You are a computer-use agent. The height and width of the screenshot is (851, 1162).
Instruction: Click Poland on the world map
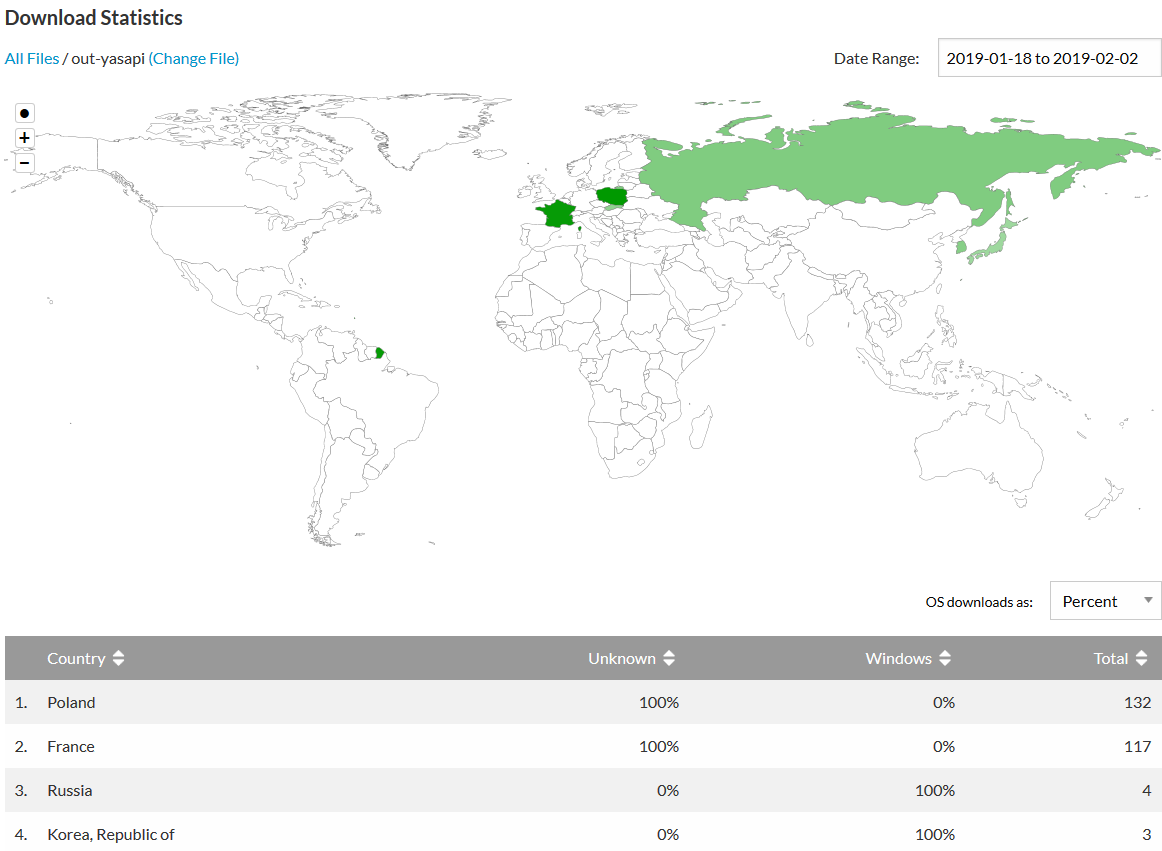point(610,196)
